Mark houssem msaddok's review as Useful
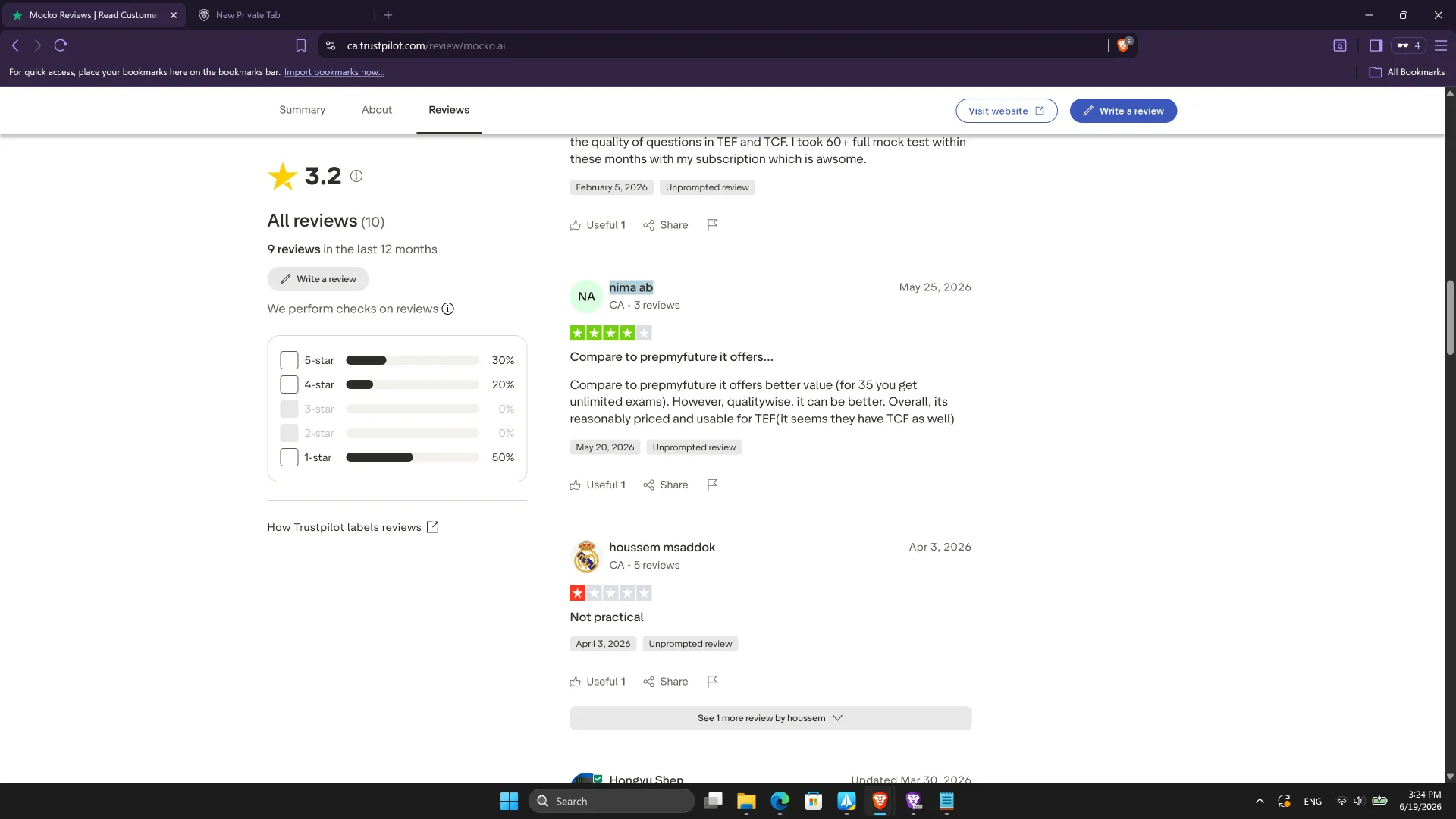The image size is (1456, 819). coord(598,682)
